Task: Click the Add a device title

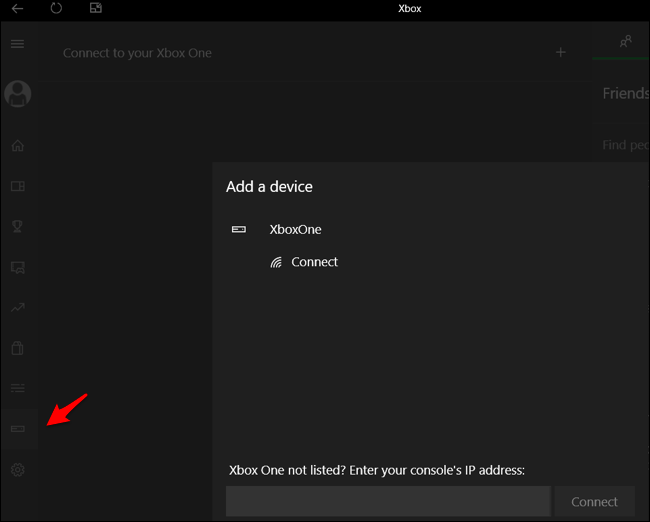Action: [x=269, y=187]
